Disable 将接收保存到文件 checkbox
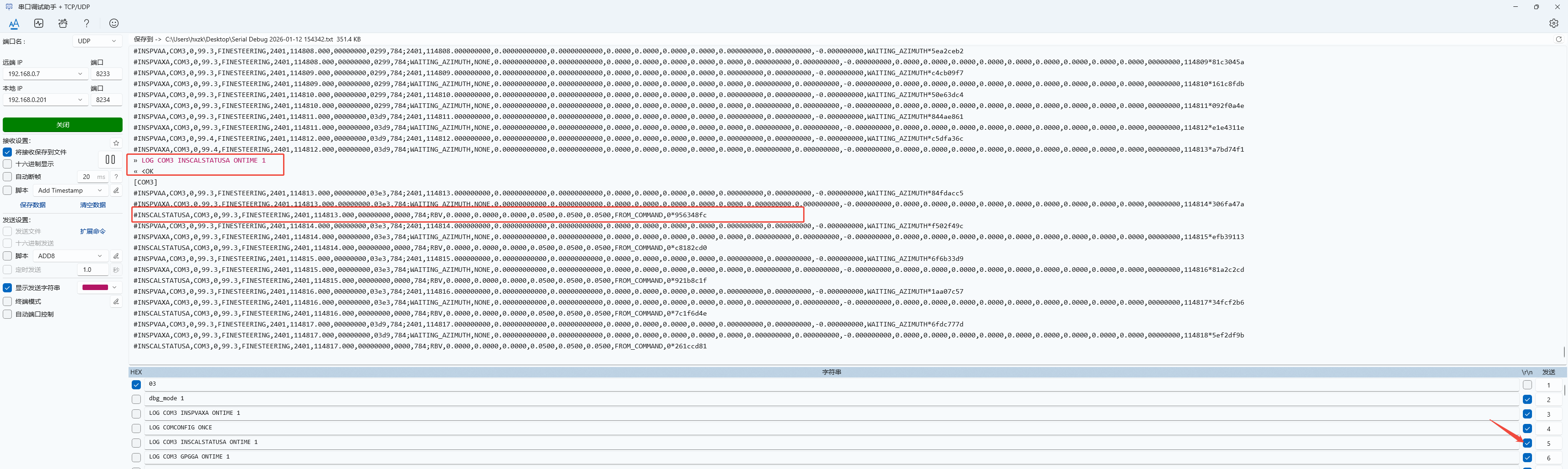 pyautogui.click(x=8, y=152)
